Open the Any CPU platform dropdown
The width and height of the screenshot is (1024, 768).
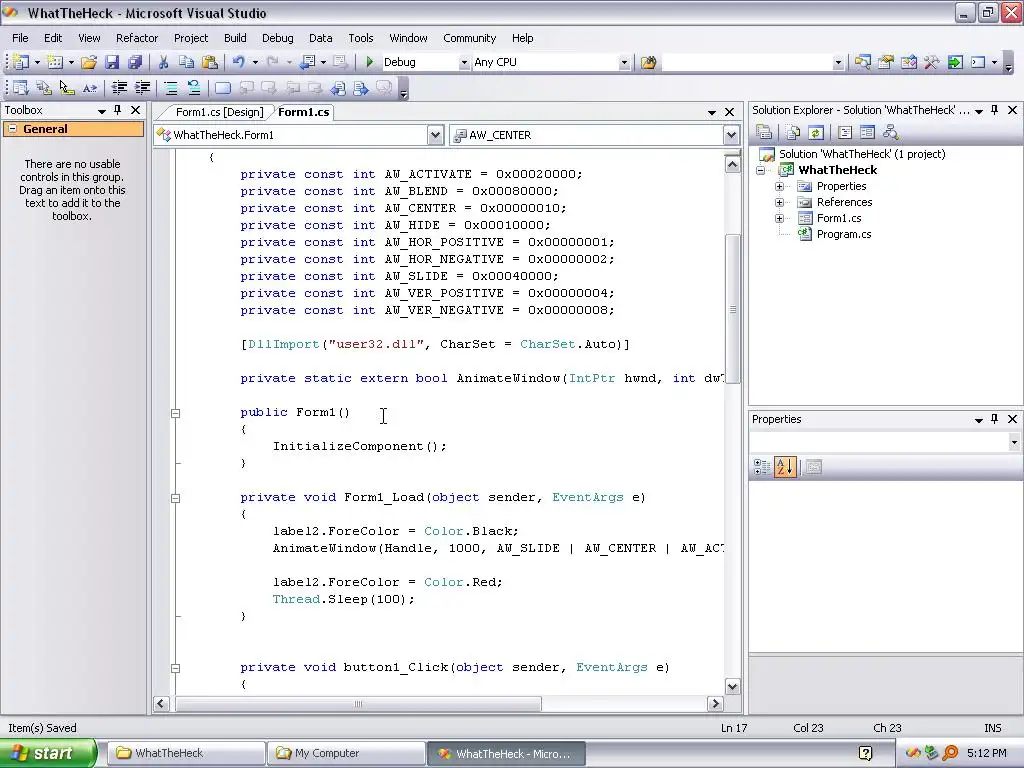624,62
